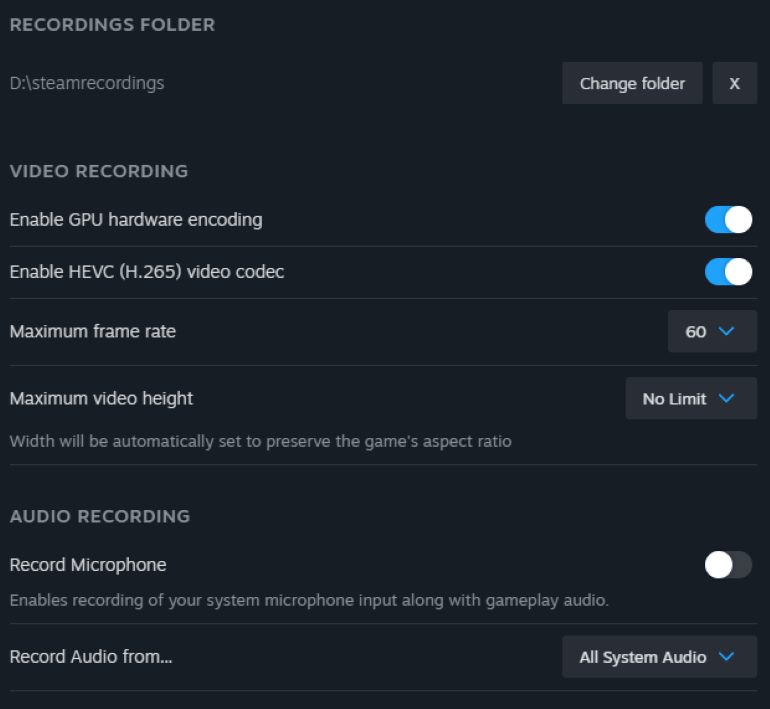Viewport: 770px width, 709px height.
Task: Click the microphone input description text
Action: click(309, 600)
